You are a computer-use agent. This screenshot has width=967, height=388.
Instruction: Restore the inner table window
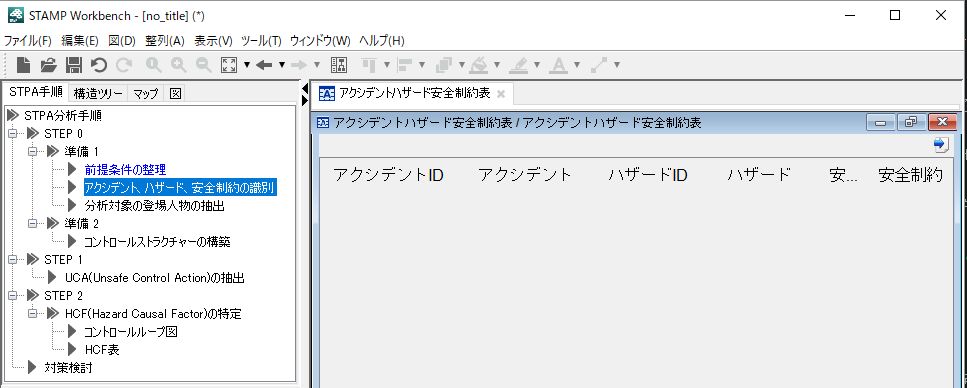(911, 123)
